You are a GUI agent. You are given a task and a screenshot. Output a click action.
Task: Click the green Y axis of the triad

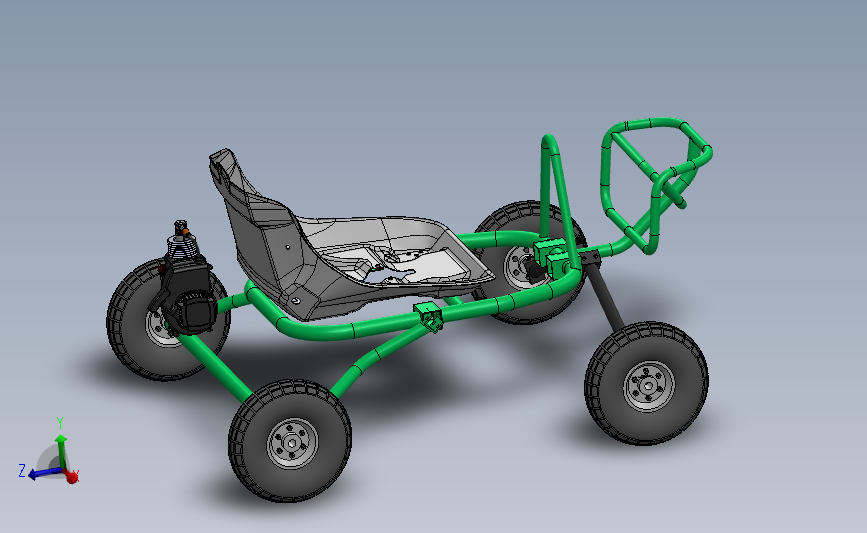point(61,451)
